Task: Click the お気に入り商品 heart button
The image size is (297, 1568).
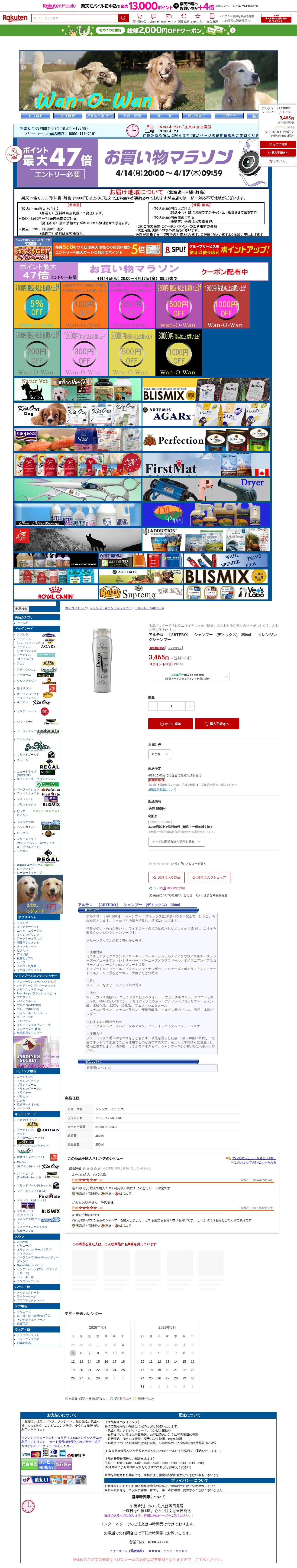Action: coord(166,877)
